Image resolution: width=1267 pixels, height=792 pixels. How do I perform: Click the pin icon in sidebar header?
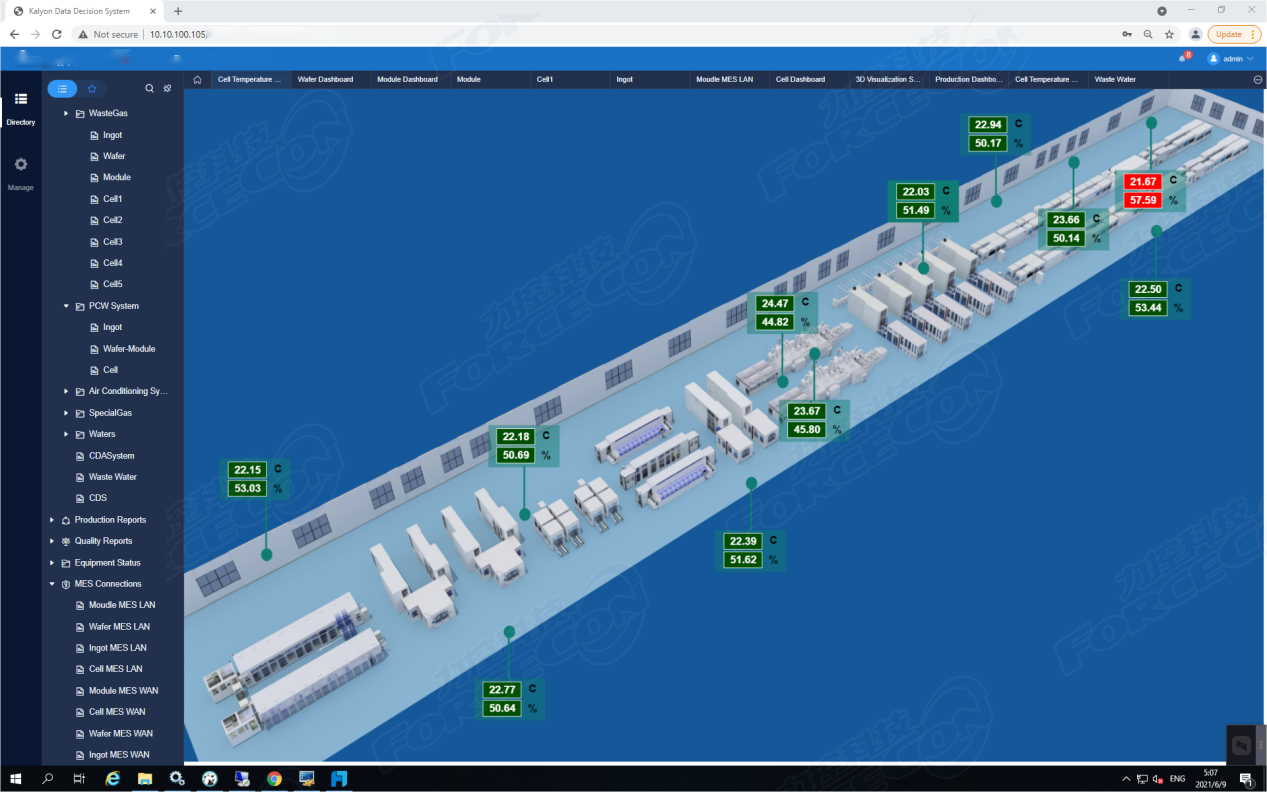167,88
